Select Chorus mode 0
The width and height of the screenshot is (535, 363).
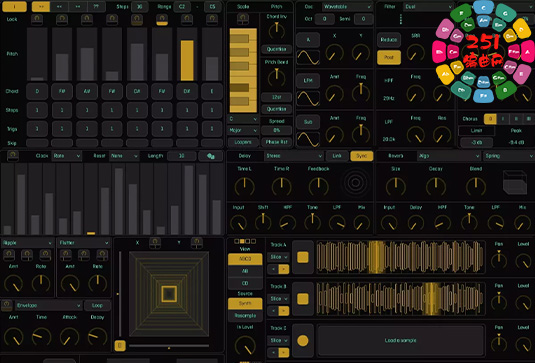click(490, 119)
